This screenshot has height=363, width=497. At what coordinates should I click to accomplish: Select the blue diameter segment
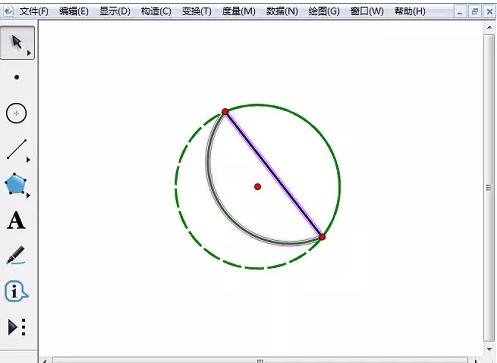tap(274, 174)
